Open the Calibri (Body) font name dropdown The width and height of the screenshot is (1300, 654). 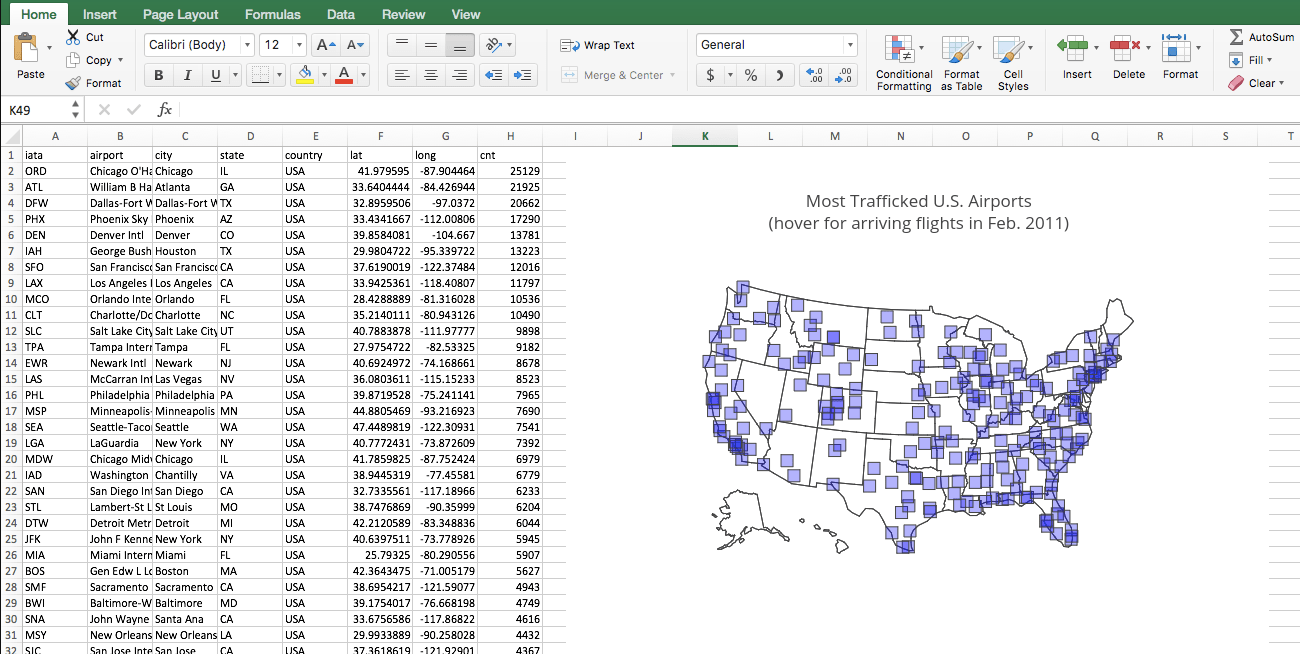coord(247,45)
